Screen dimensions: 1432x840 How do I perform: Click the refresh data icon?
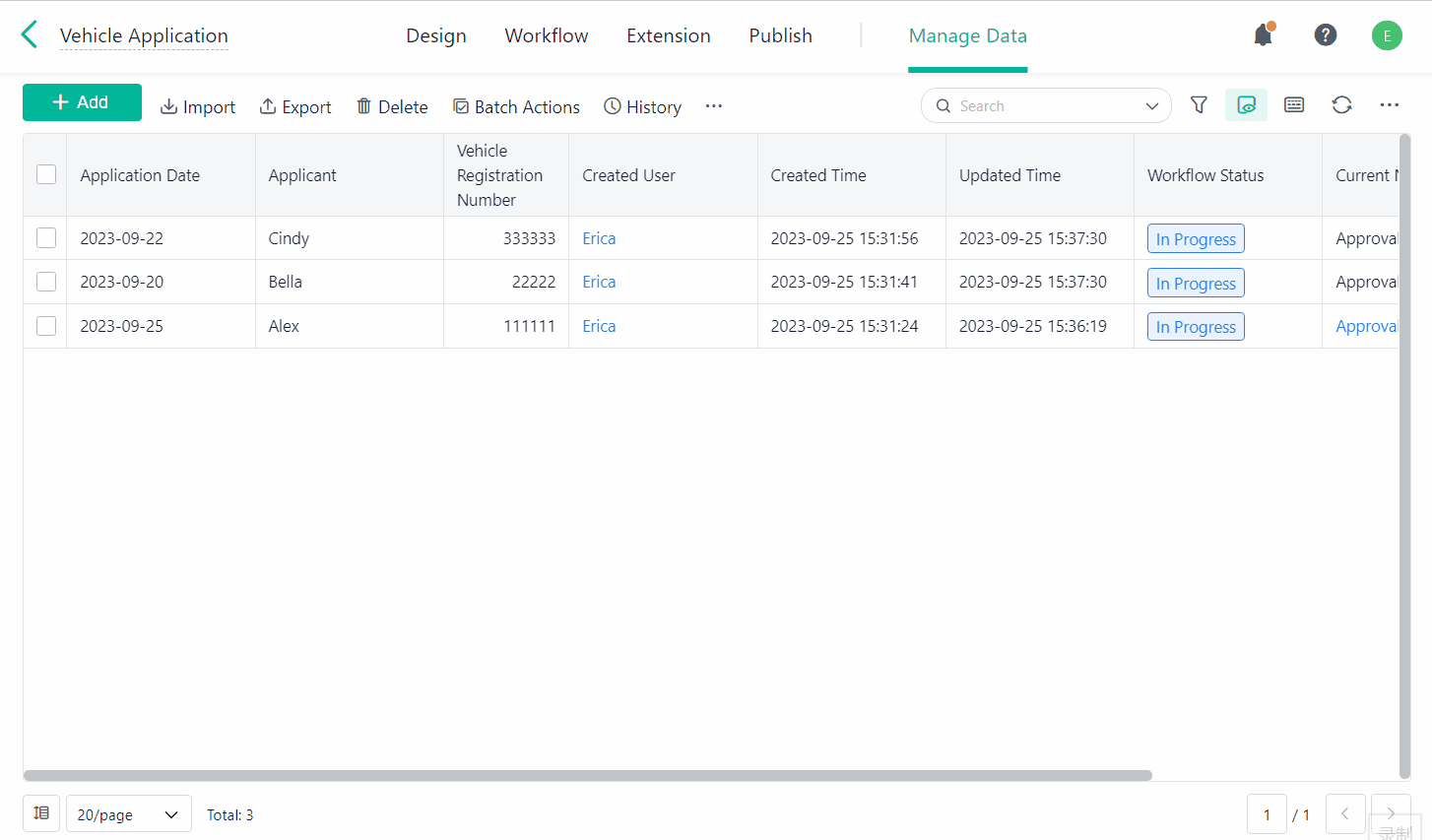coord(1341,105)
